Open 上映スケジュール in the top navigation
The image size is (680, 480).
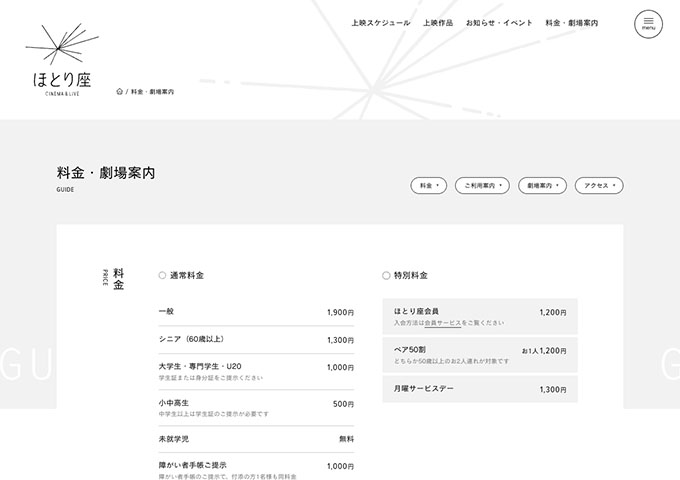point(380,23)
